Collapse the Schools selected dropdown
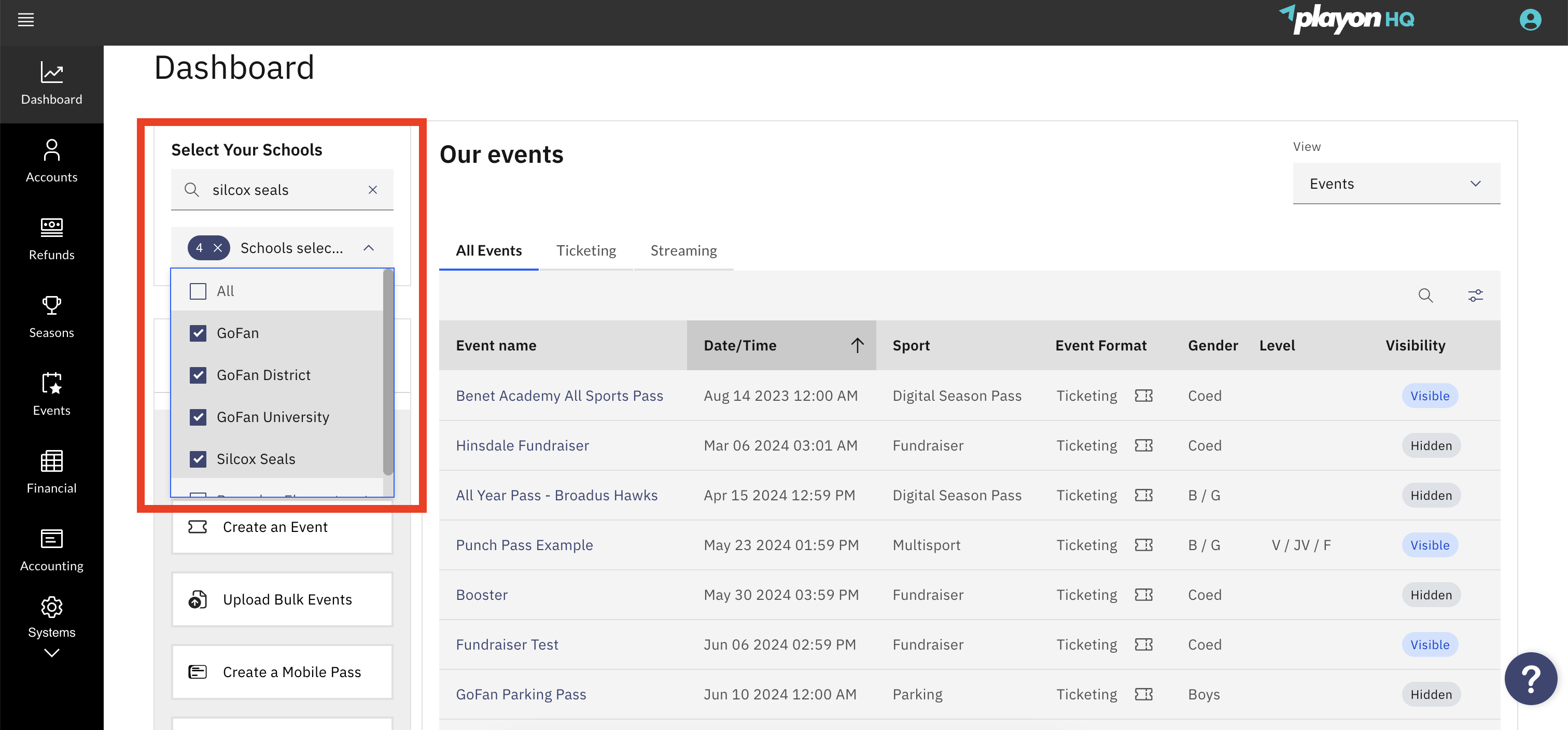This screenshot has height=730, width=1568. pyautogui.click(x=368, y=248)
